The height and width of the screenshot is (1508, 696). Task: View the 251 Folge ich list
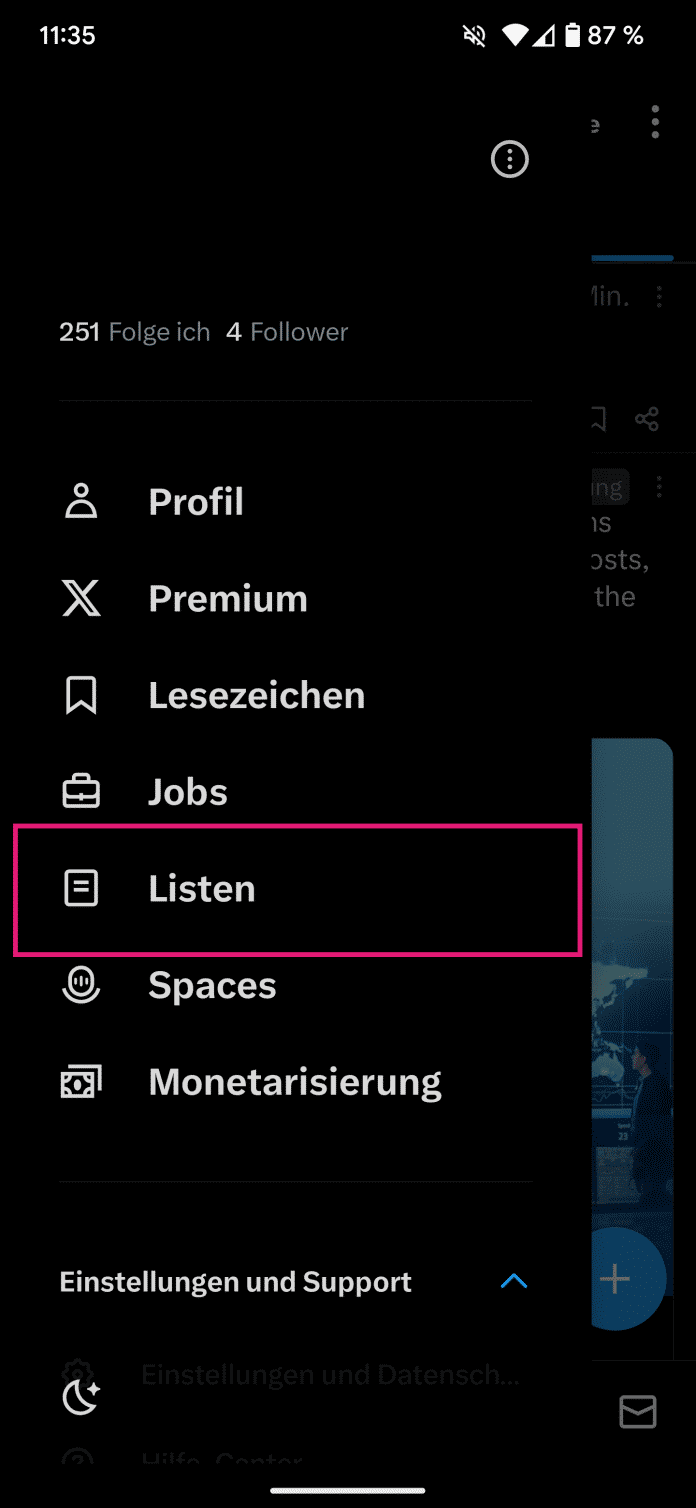[x=135, y=332]
